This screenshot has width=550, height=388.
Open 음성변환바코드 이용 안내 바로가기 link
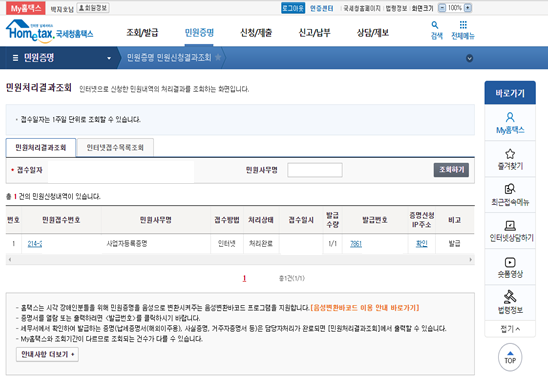(365, 308)
